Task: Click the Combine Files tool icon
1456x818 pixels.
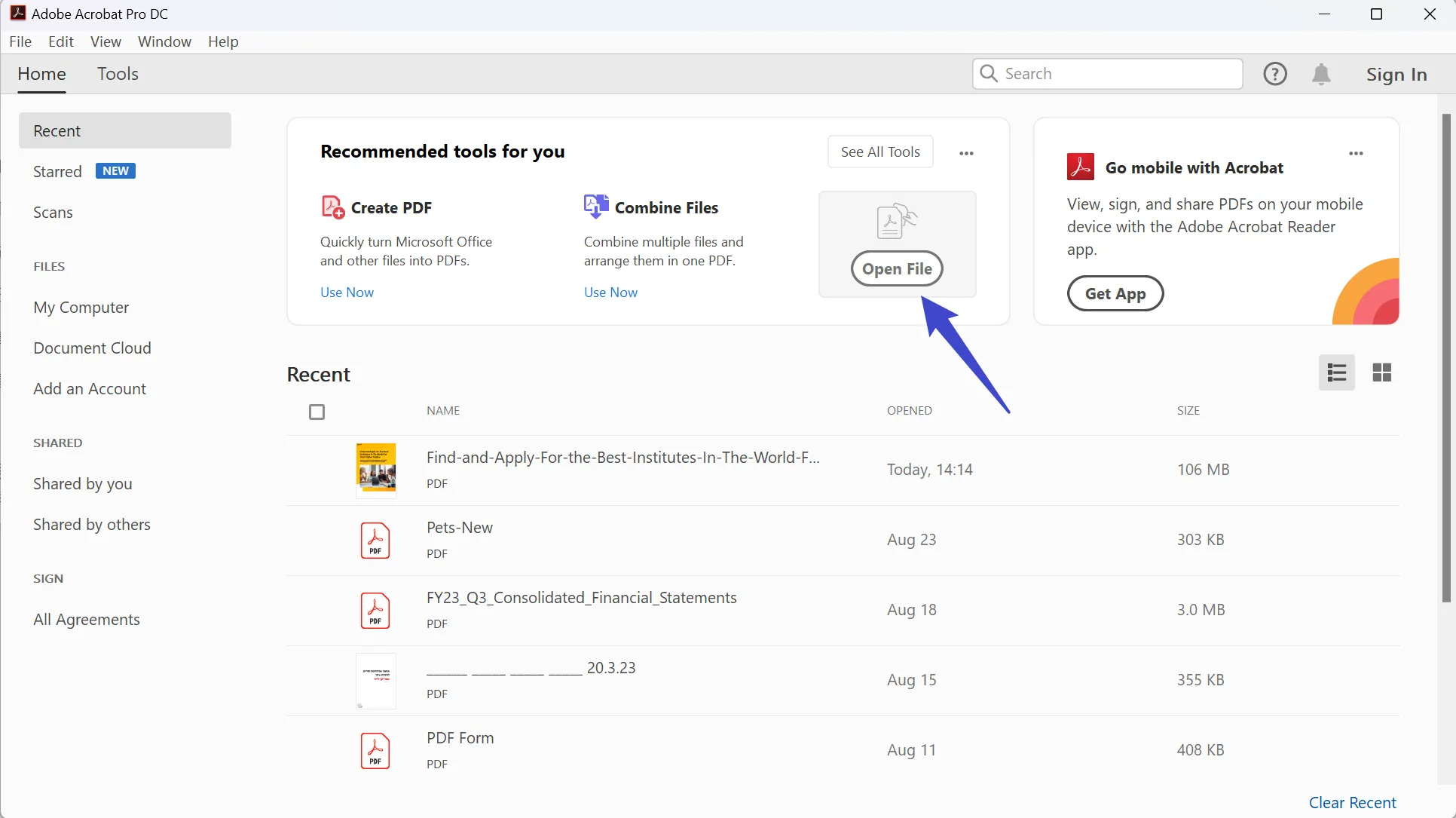Action: coord(596,207)
